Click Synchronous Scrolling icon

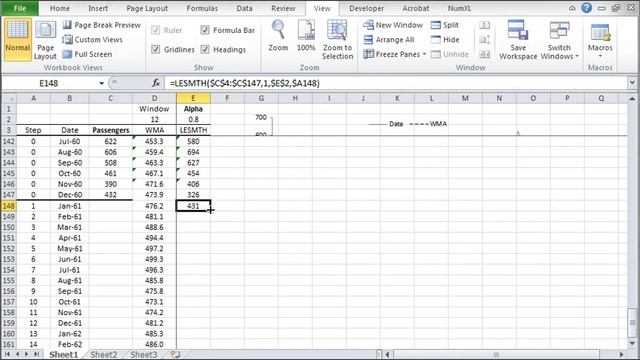click(484, 40)
